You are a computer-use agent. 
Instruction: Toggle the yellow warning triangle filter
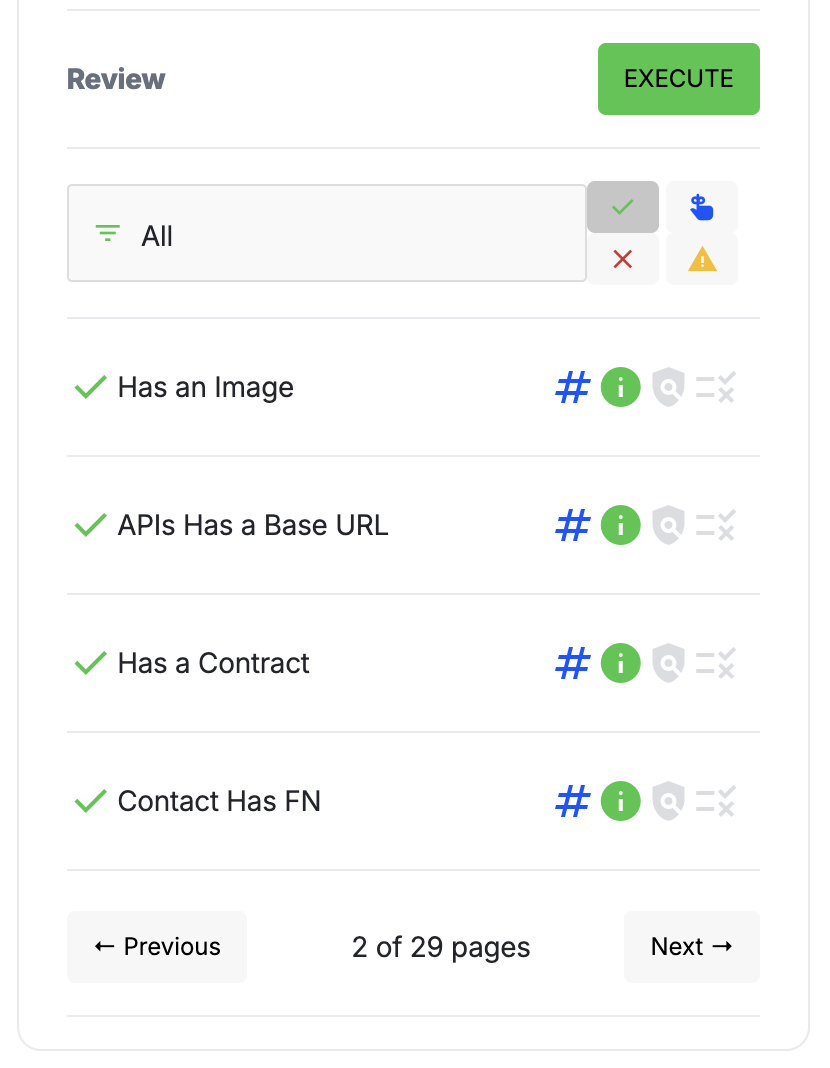pos(702,260)
